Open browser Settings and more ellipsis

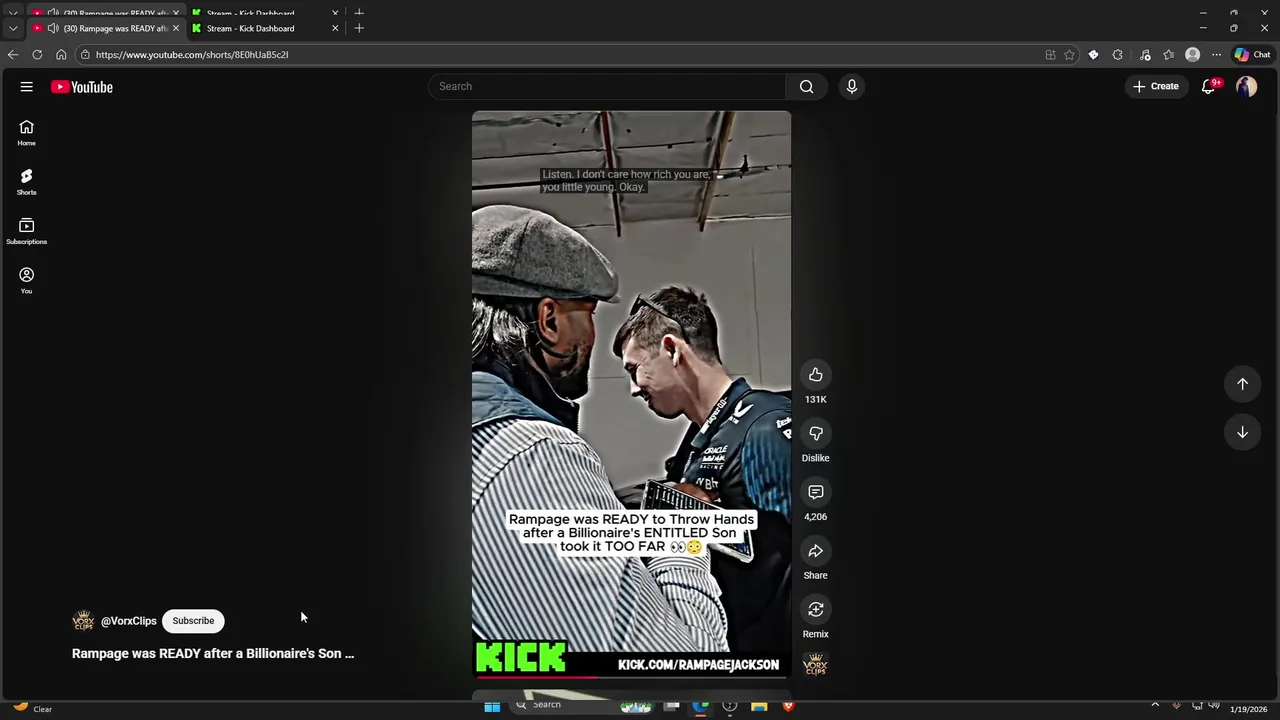[1216, 55]
